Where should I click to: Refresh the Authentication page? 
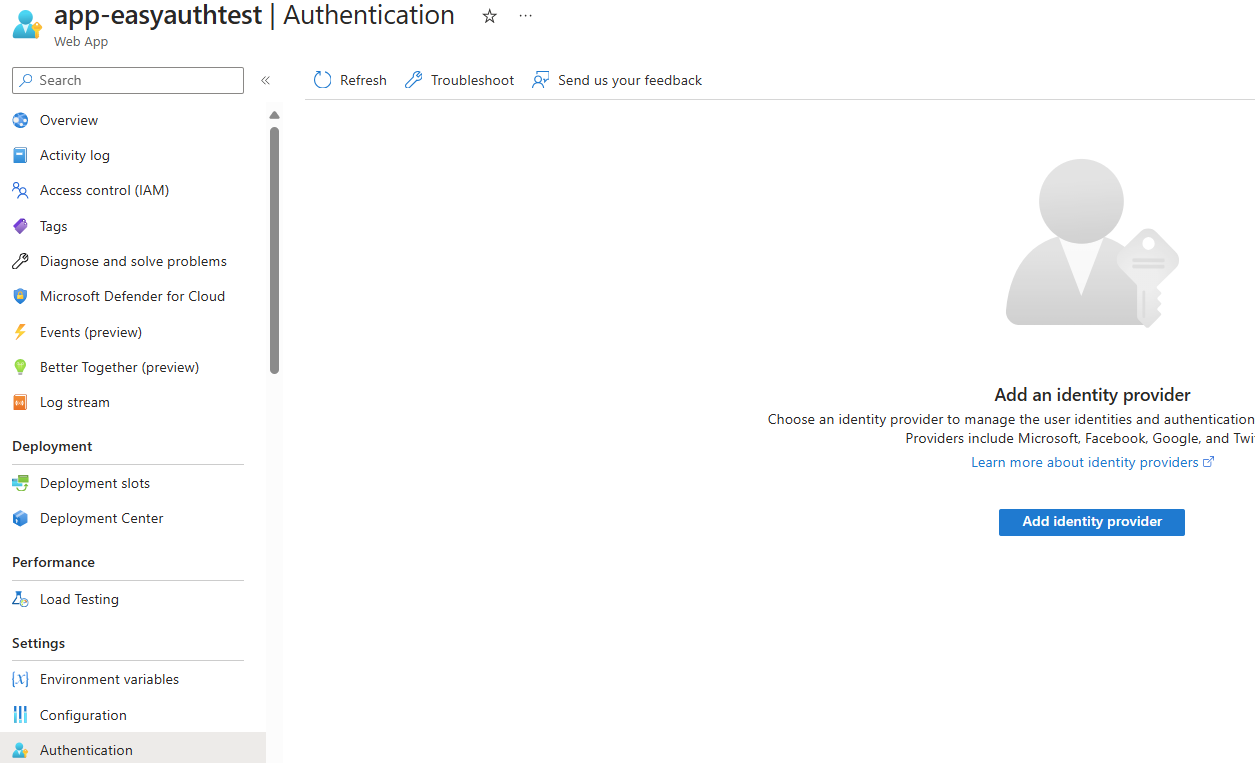click(349, 80)
